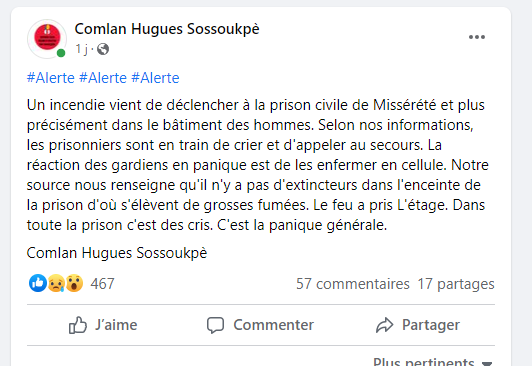The image size is (532, 366).
Task: Click the globe public visibility icon
Action: point(103,49)
